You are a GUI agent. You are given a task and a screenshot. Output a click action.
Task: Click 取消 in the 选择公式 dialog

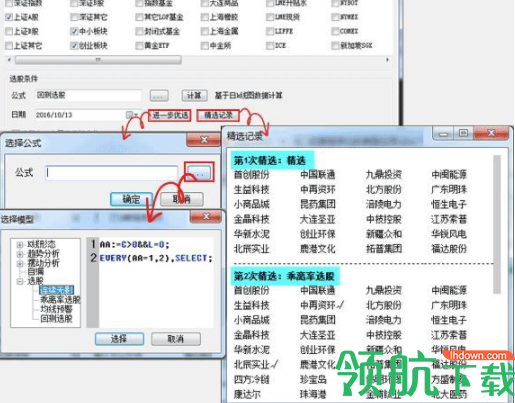point(182,199)
